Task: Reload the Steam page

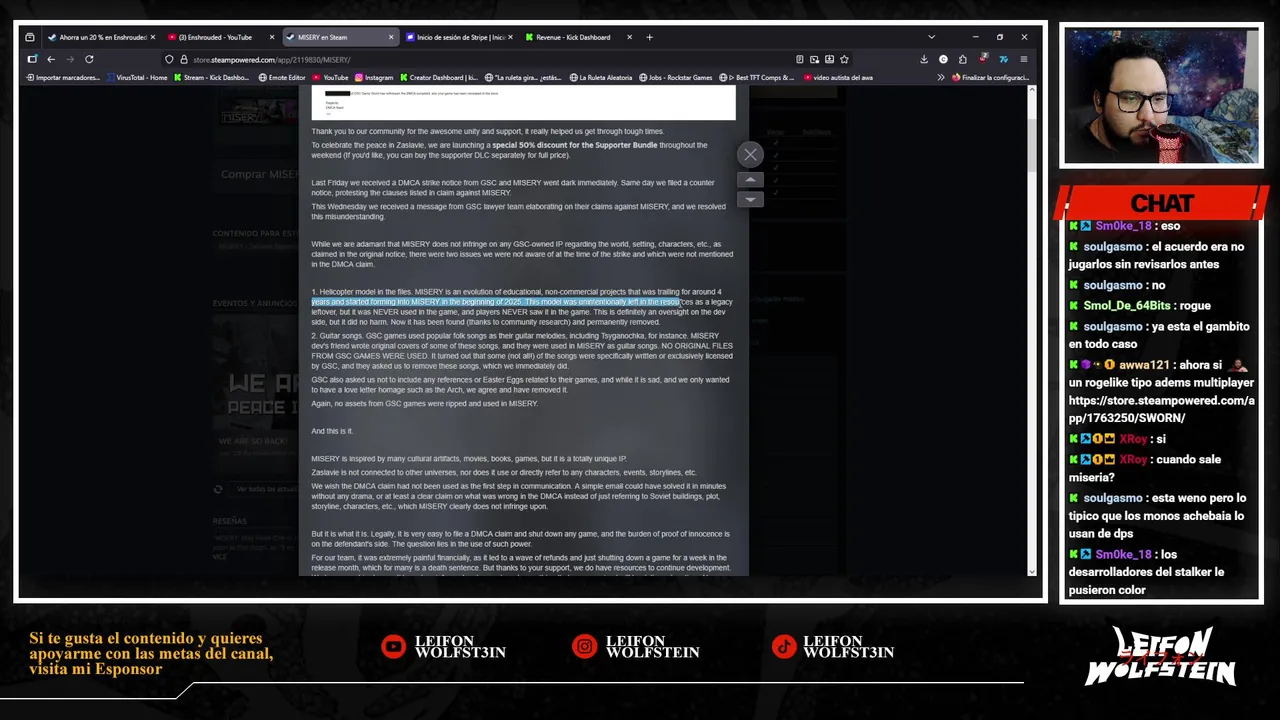Action: [x=89, y=59]
